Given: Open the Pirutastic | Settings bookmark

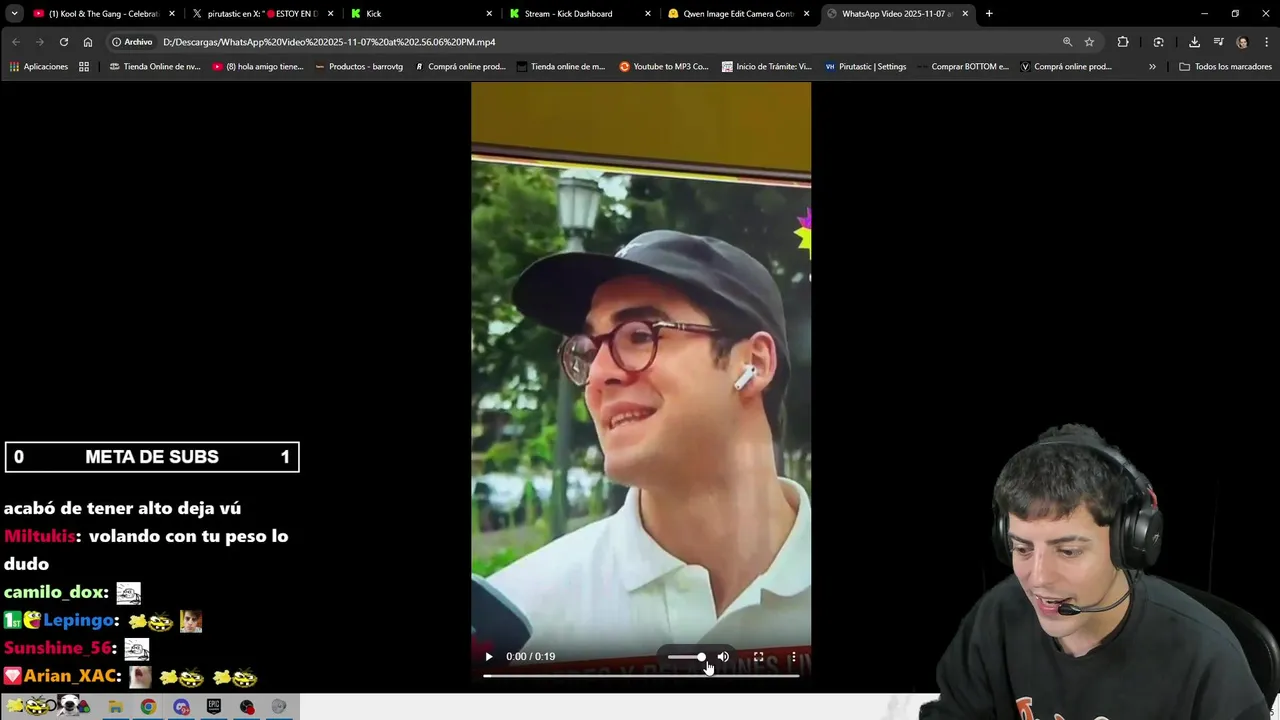Looking at the screenshot, I should click(x=866, y=67).
